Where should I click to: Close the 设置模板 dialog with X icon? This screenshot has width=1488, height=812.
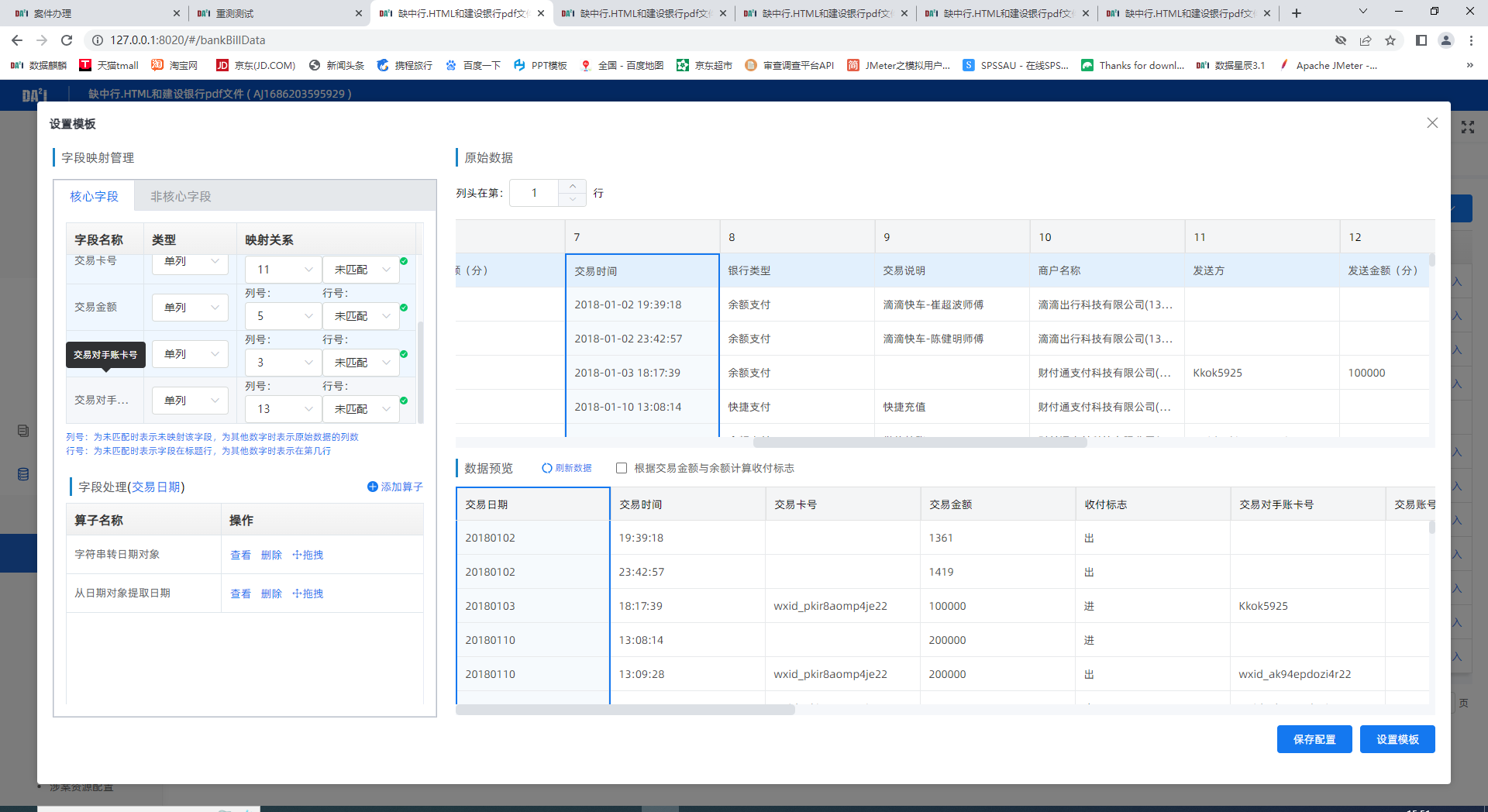[1432, 123]
